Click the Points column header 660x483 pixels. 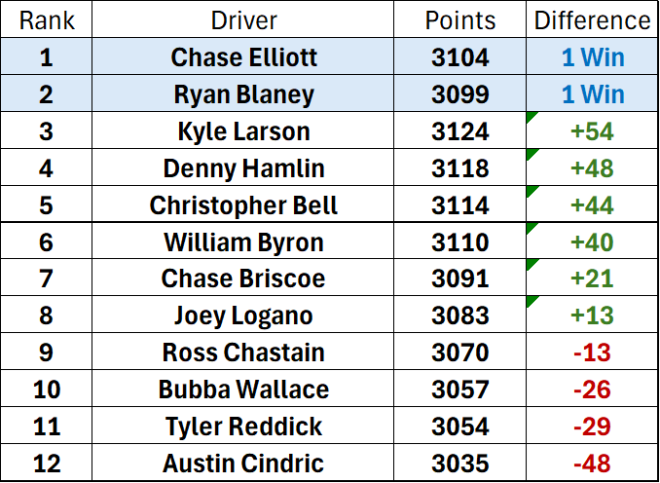(460, 20)
